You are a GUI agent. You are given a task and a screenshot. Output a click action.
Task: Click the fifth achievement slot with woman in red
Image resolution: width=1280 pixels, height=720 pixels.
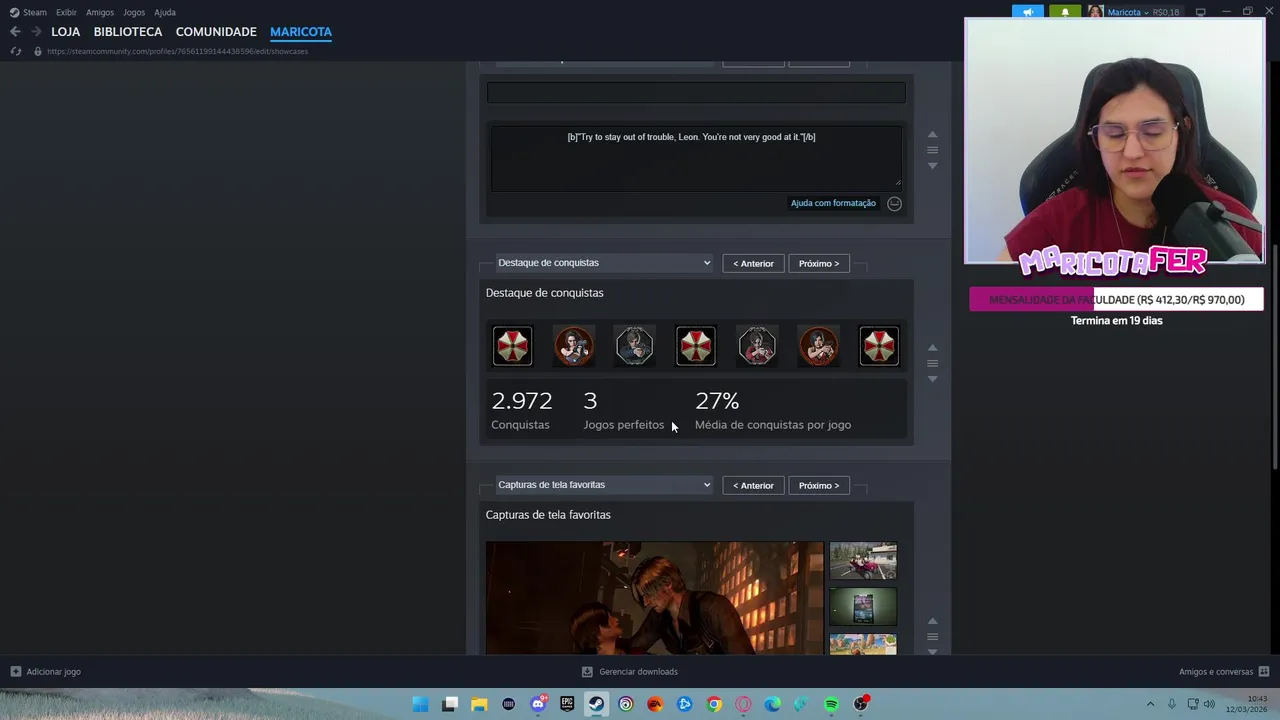coord(757,346)
